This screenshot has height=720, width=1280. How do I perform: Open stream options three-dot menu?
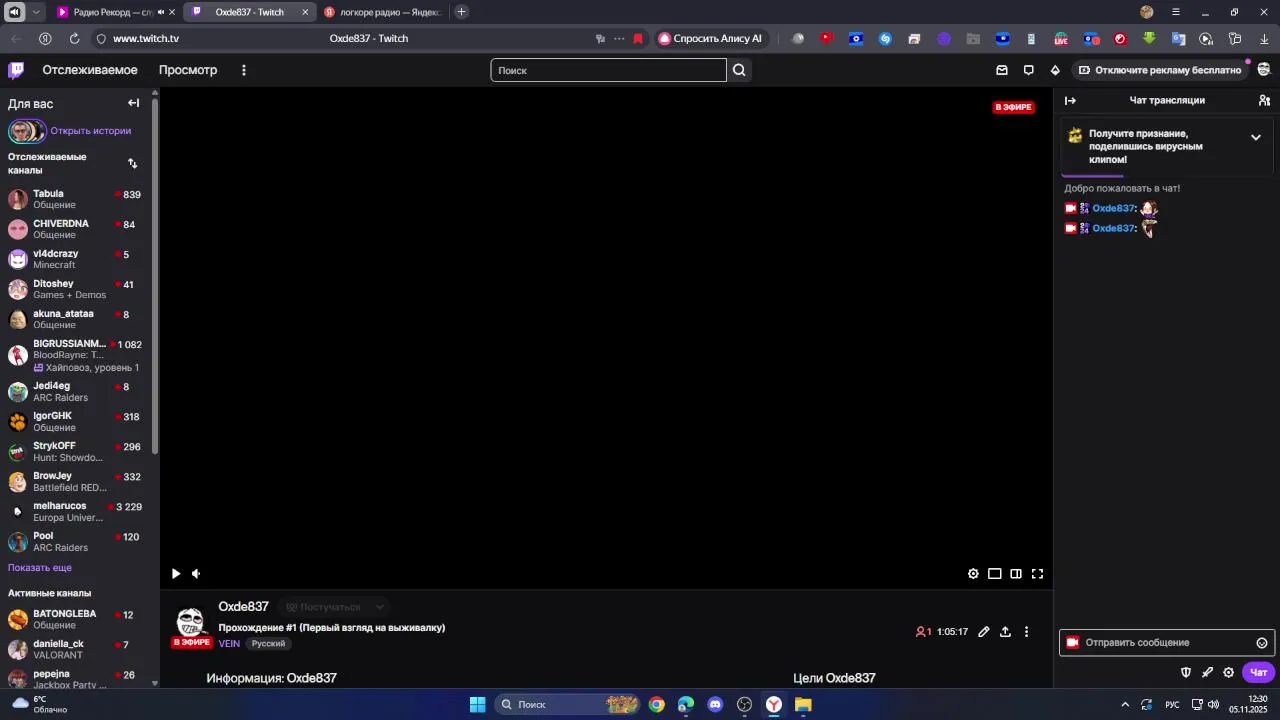pos(1026,632)
